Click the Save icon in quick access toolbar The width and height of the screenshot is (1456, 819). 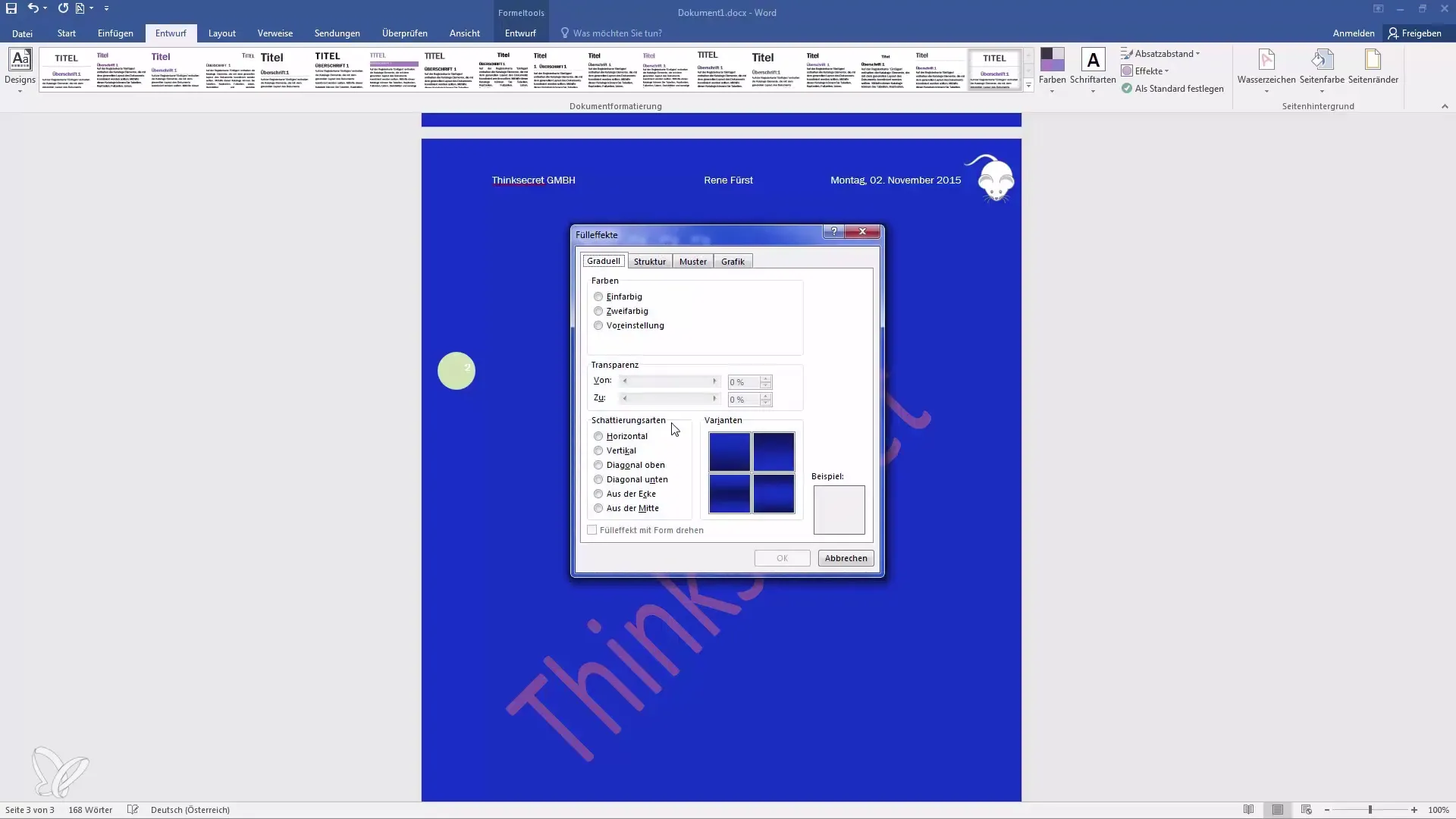pos(11,8)
